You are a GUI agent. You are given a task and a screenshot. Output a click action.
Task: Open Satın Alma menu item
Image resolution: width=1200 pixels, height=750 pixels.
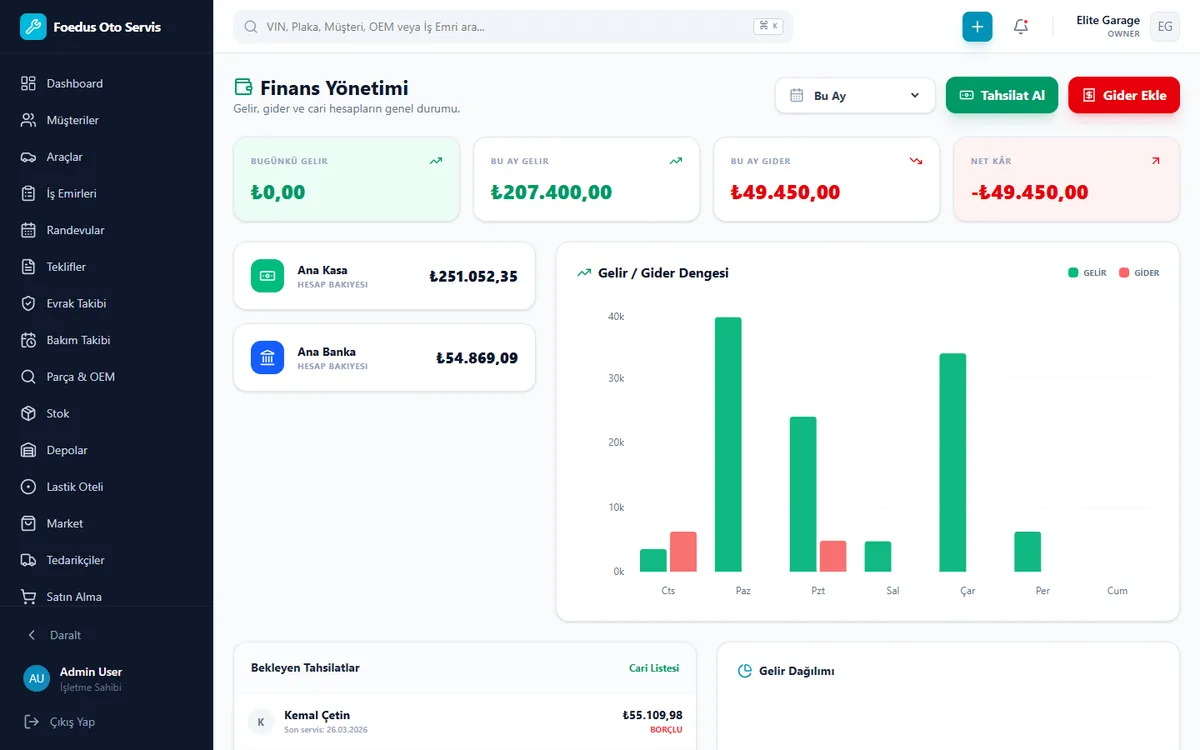pyautogui.click(x=106, y=597)
